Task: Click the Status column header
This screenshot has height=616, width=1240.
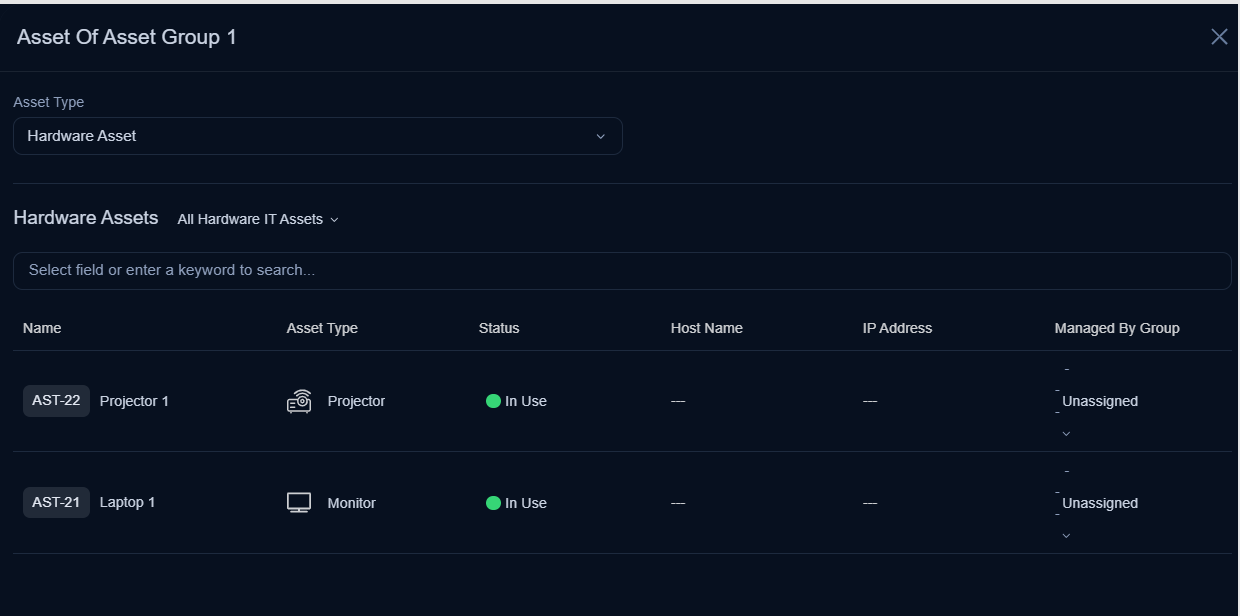Action: [499, 328]
